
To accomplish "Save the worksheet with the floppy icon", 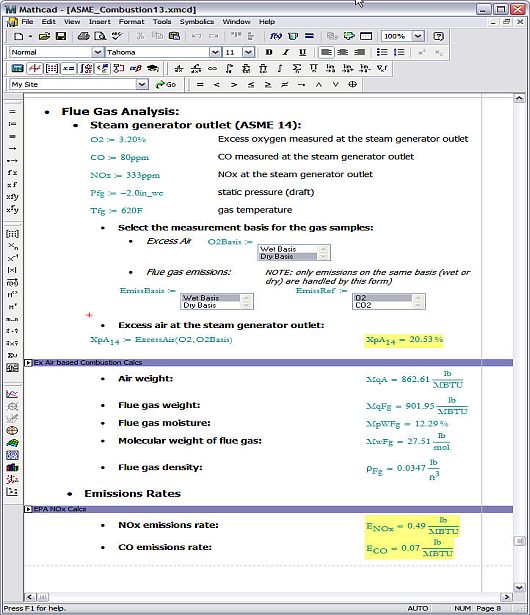I will 61,36.
